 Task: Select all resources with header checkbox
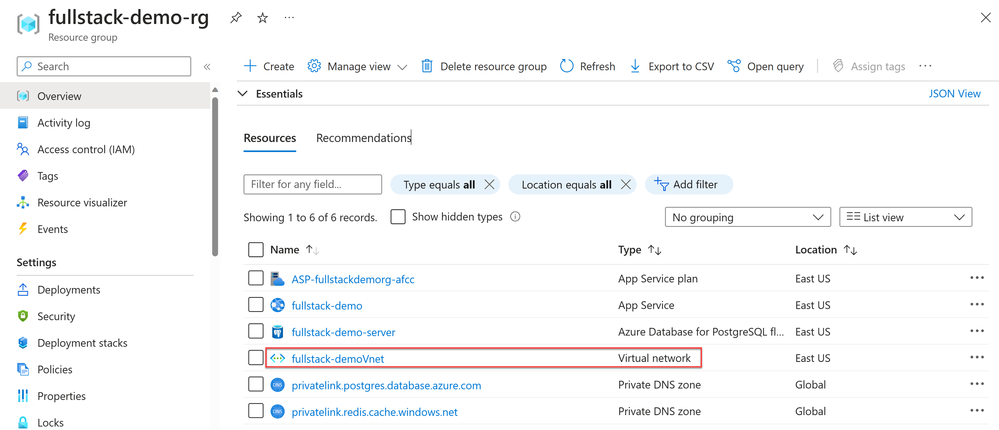coord(255,250)
